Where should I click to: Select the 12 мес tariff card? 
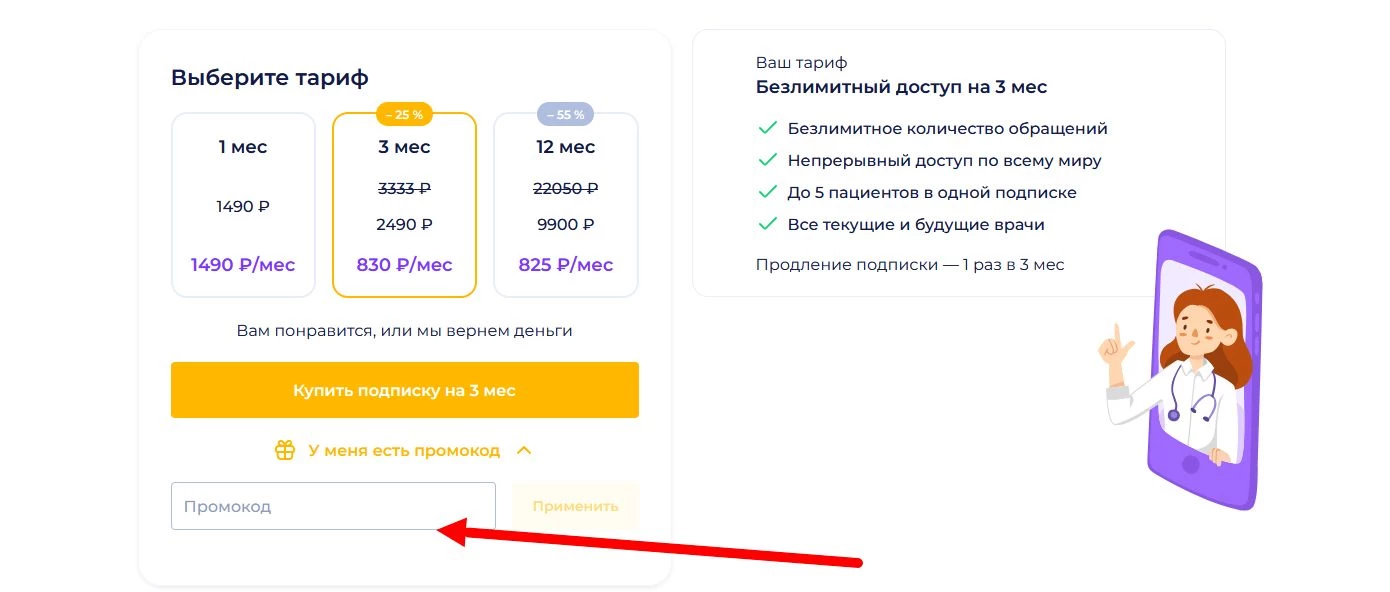pos(565,205)
